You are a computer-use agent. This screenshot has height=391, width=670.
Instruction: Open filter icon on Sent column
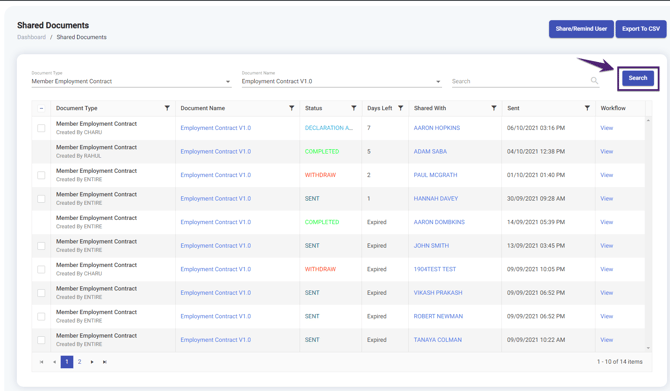point(587,108)
